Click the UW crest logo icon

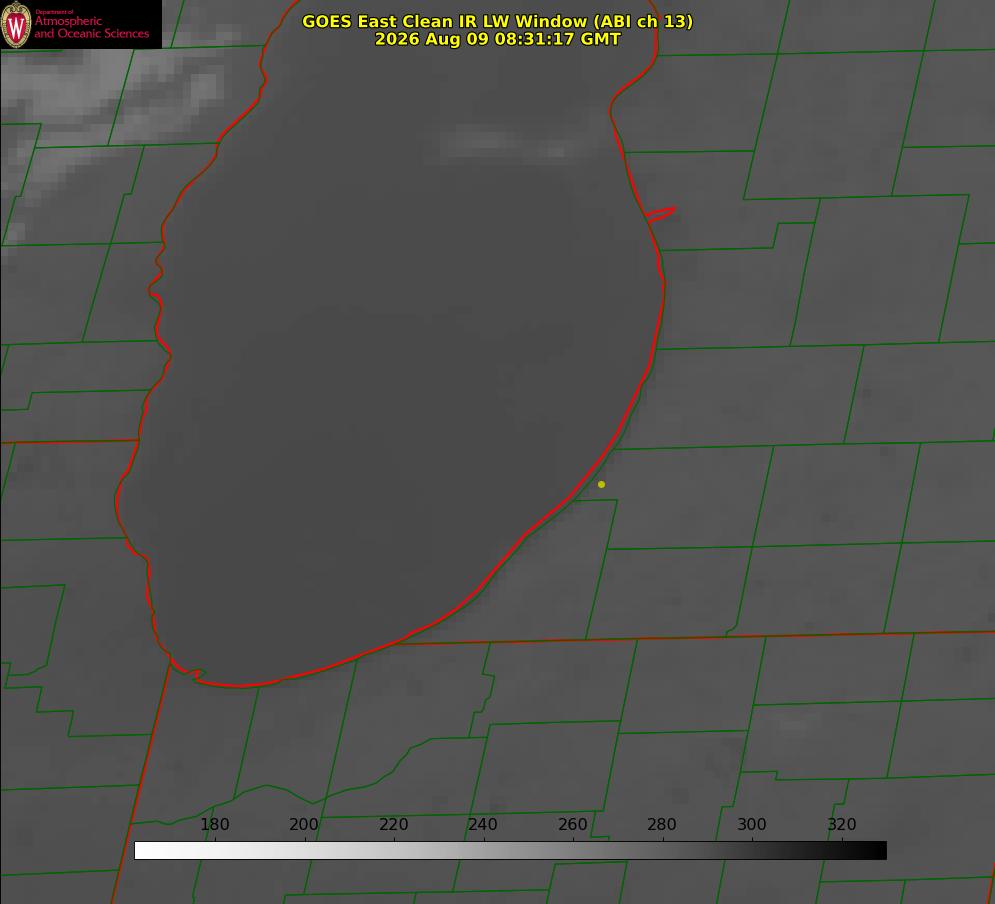coord(16,24)
